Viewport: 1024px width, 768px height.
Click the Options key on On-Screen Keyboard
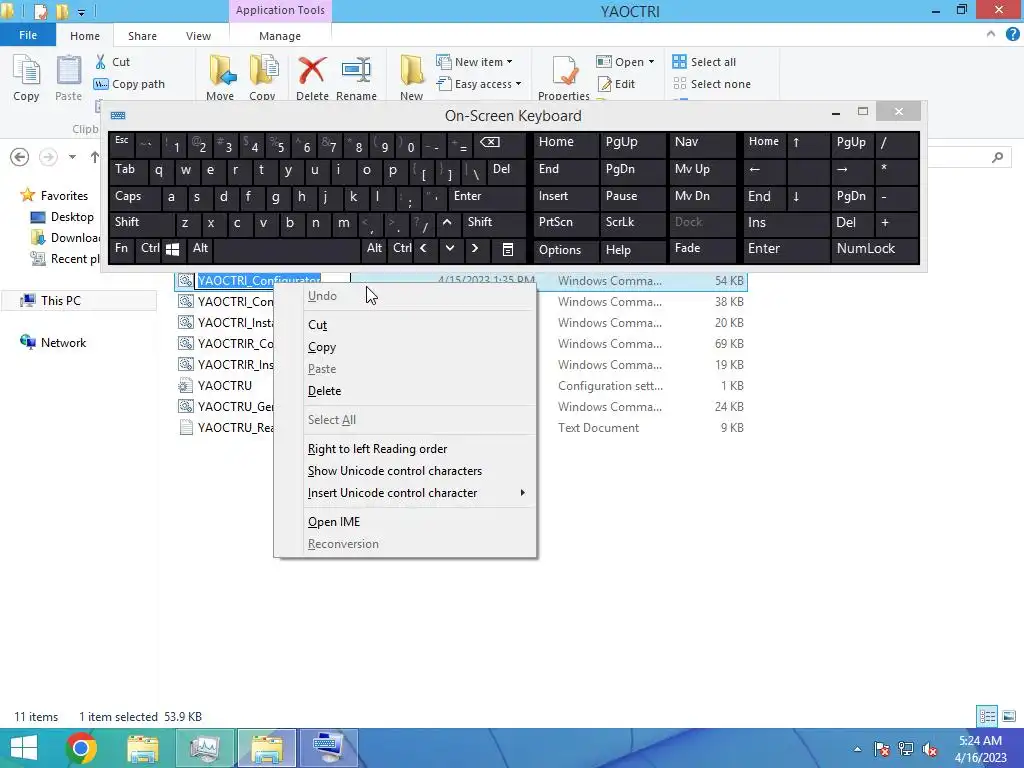click(566, 249)
